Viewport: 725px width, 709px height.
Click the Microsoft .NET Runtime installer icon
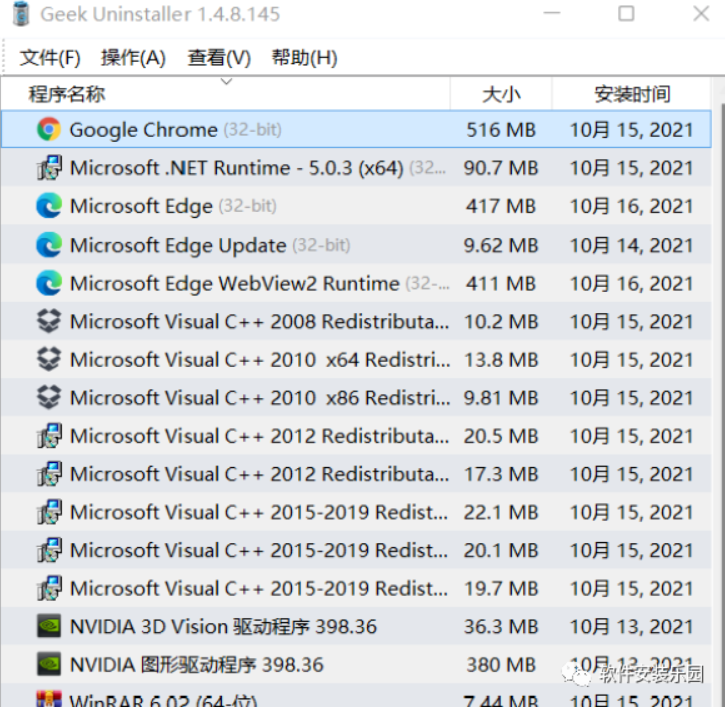pos(48,168)
